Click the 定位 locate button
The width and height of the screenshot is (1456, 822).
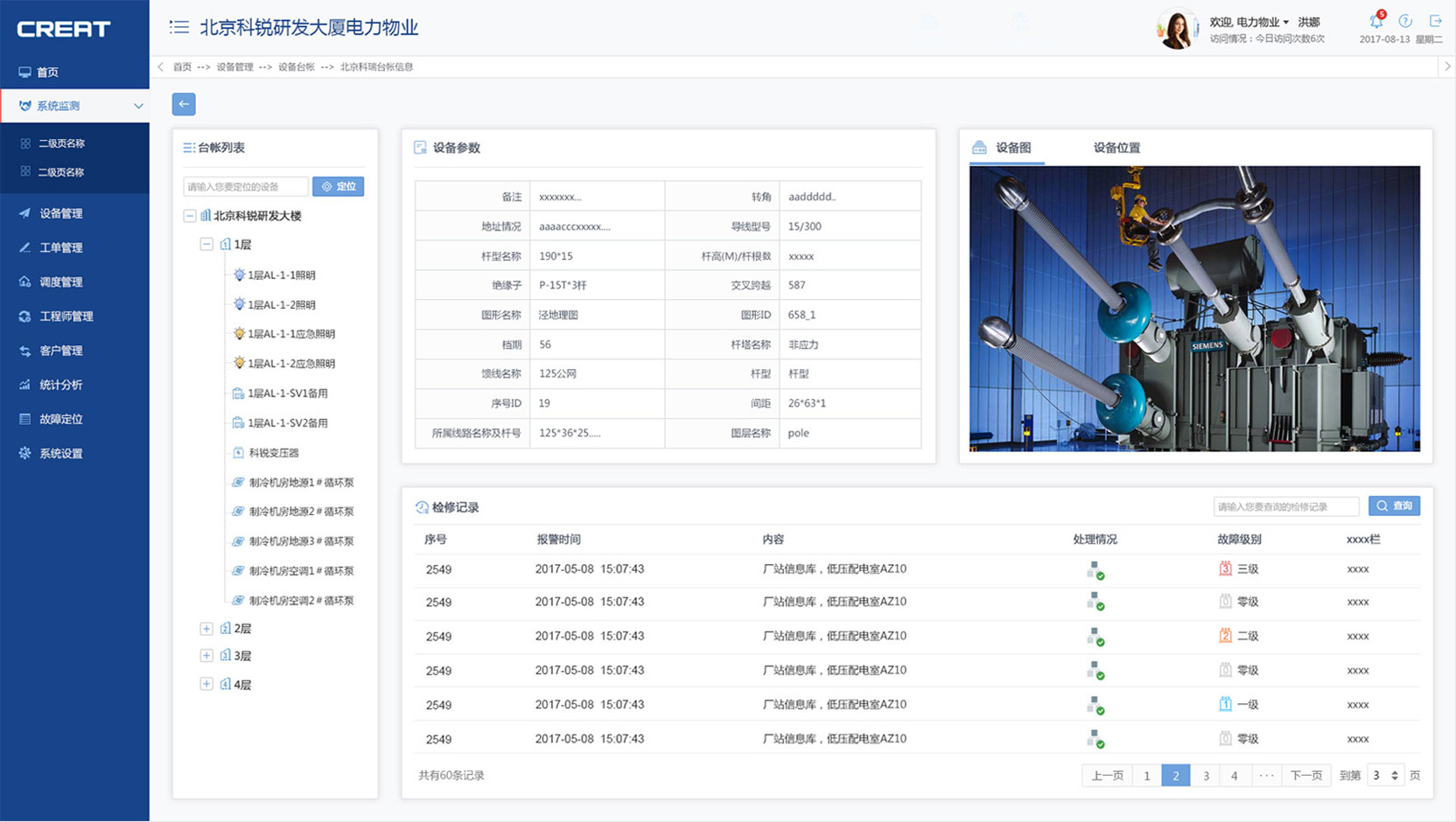339,186
